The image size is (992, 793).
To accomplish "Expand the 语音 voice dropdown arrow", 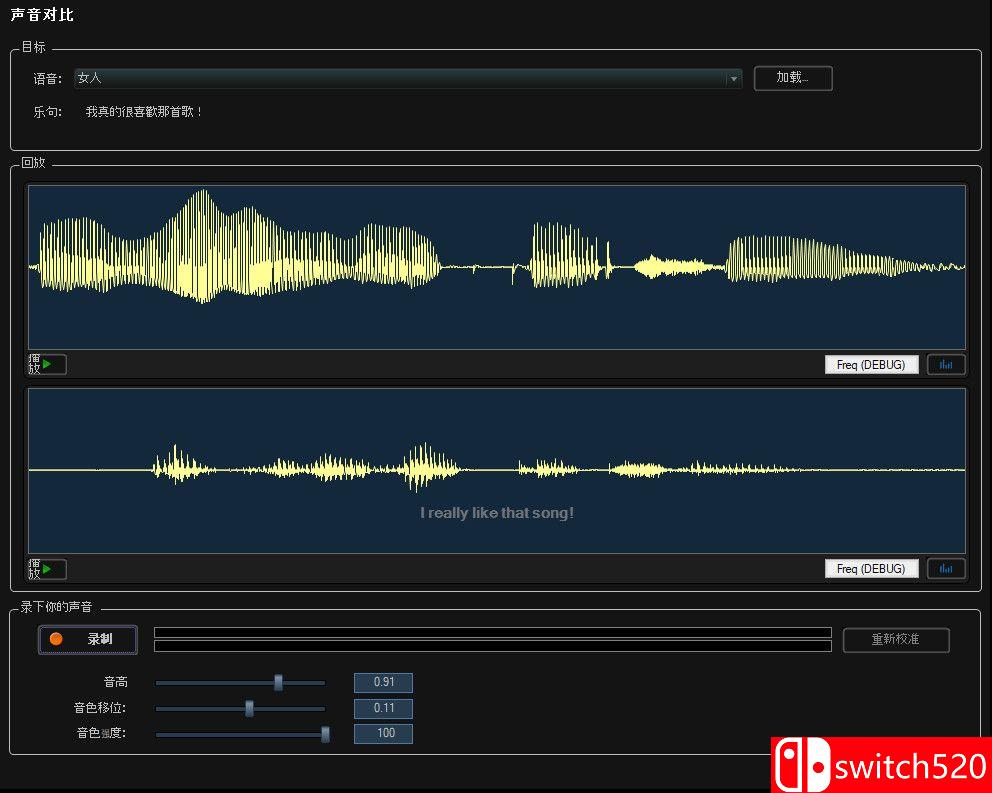I will [734, 79].
